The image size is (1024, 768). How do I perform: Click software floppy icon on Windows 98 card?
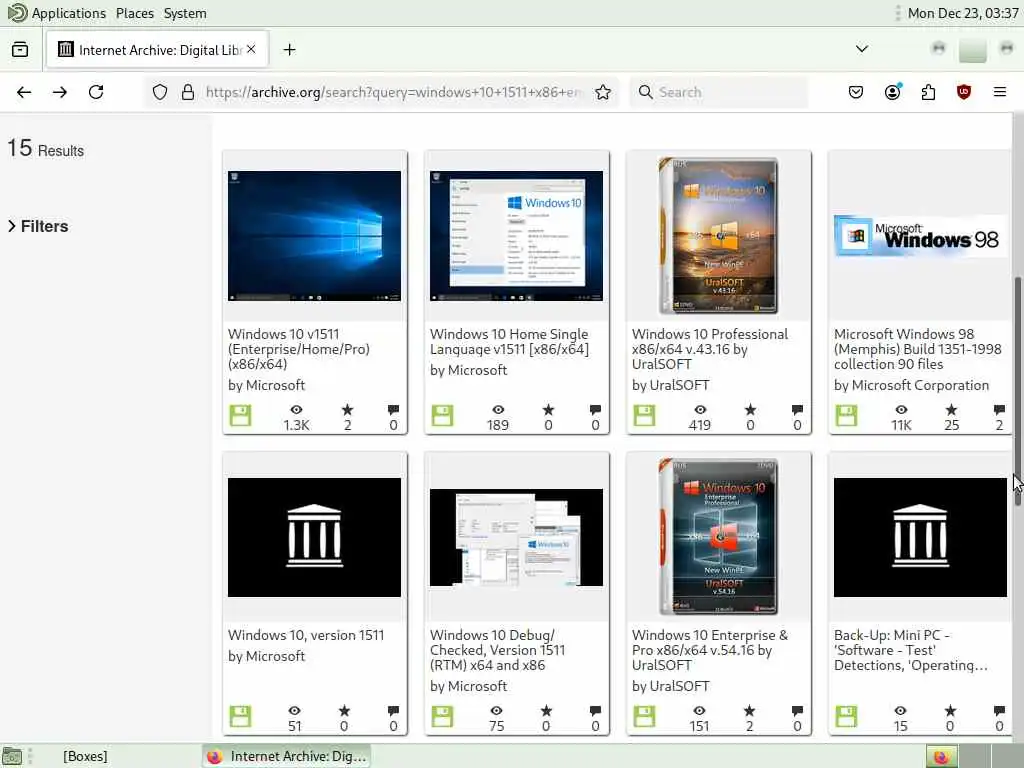846,415
